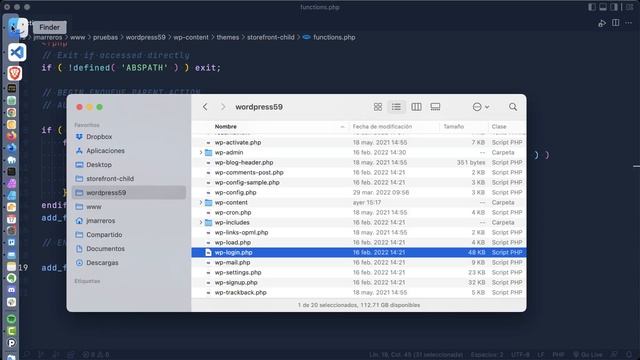The image size is (640, 360).
Task: Click wp-content in VS Code breadcrumb
Action: (x=191, y=37)
